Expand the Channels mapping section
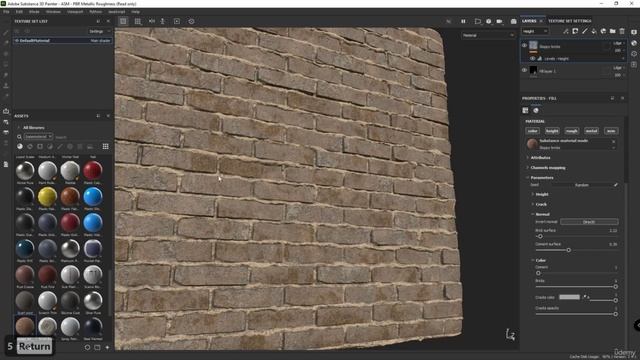640x360 pixels. coord(547,168)
